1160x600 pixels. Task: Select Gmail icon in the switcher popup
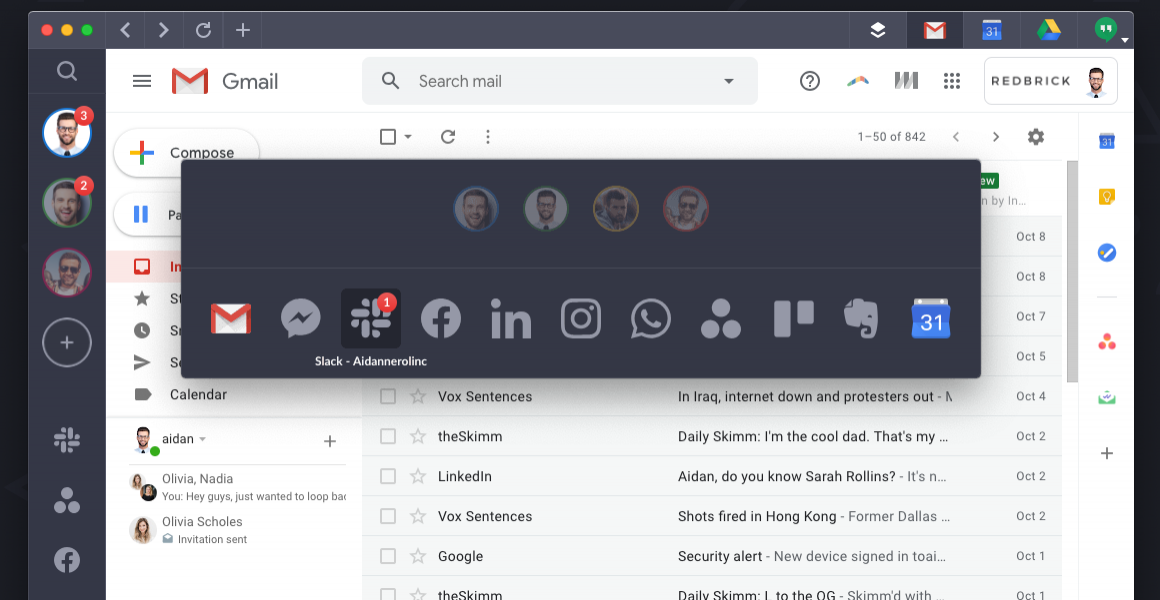(231, 319)
